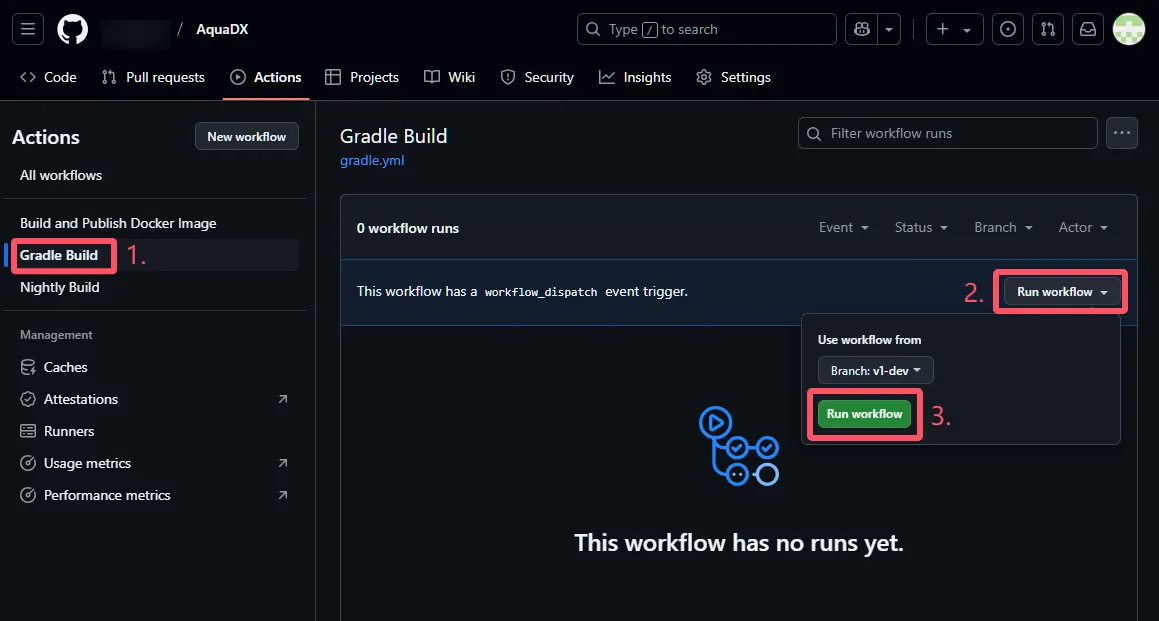
Task: Click the user profile avatar
Action: pos(1129,29)
